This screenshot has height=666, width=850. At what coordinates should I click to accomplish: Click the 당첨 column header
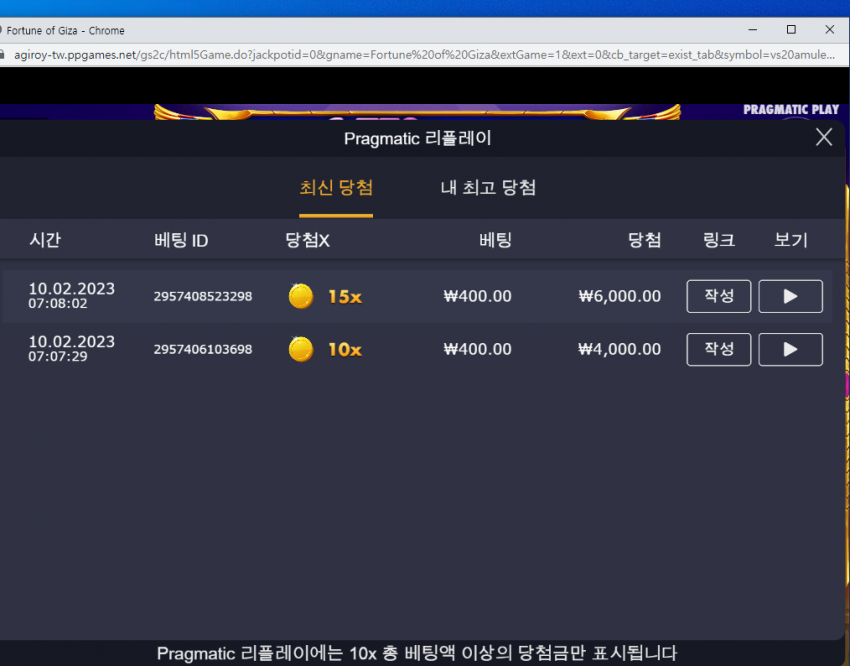click(x=645, y=240)
